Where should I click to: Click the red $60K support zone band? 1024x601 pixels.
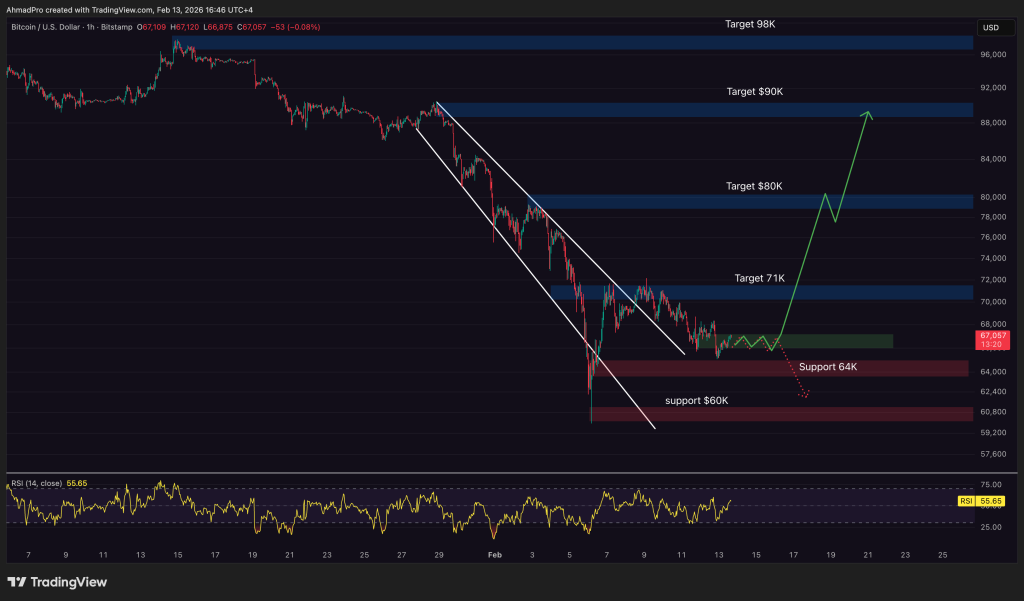[780, 414]
